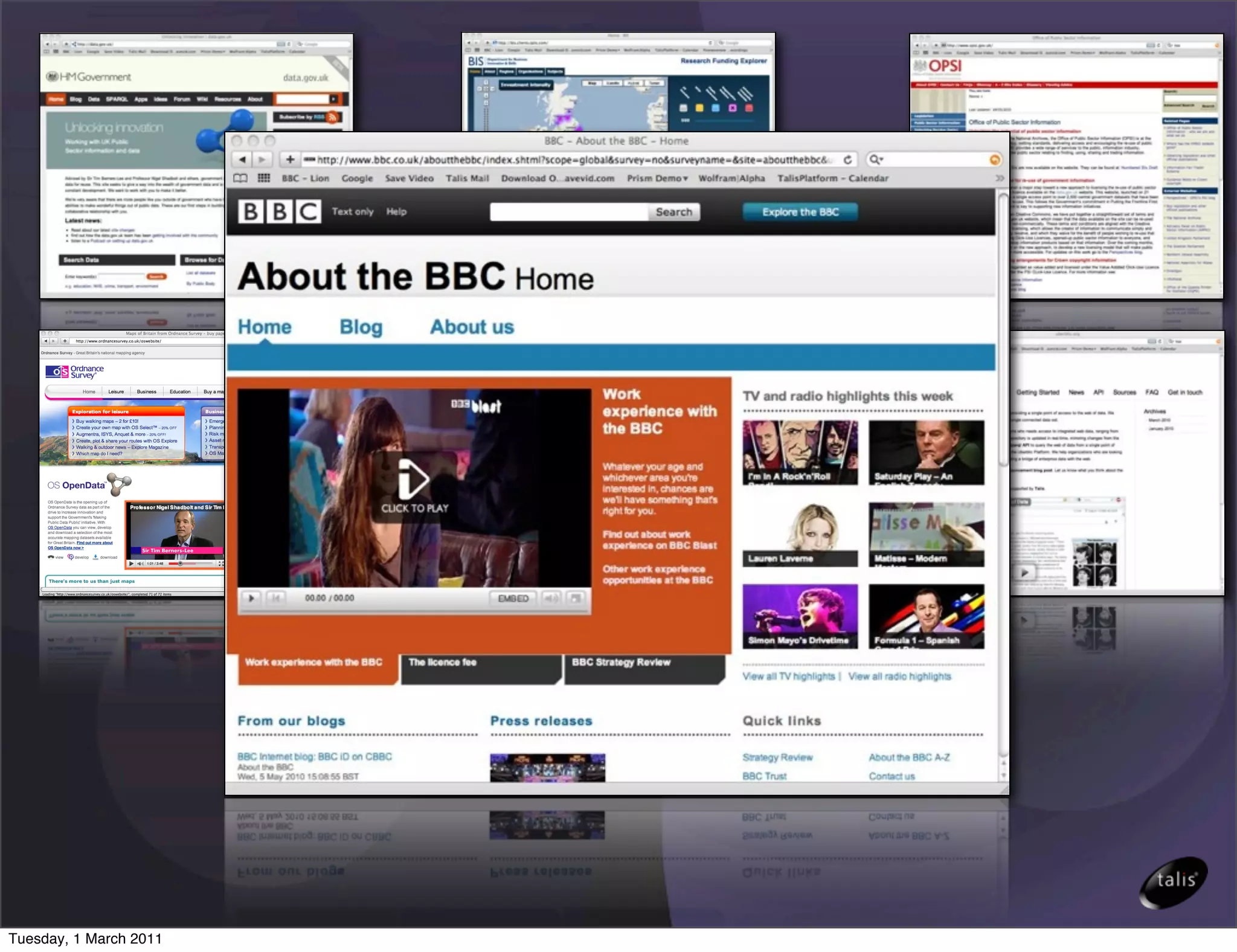The height and width of the screenshot is (952, 1237).
Task: Go back in the BBC browser window
Action: click(x=242, y=159)
